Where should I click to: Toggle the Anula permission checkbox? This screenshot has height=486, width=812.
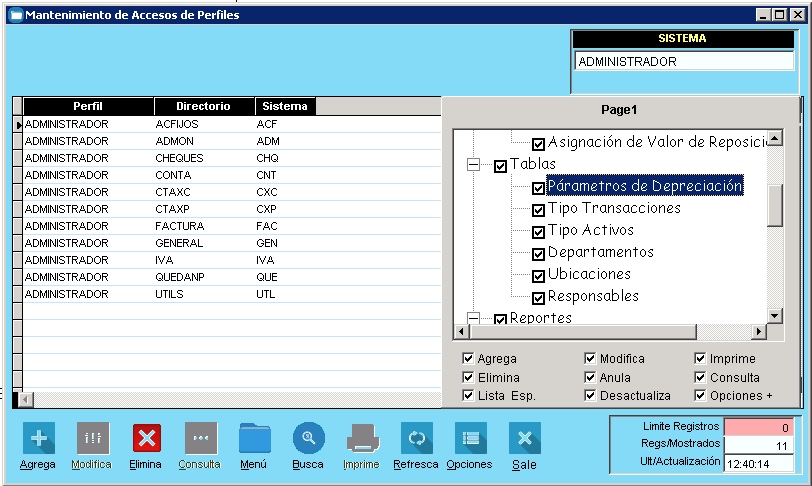(x=590, y=378)
